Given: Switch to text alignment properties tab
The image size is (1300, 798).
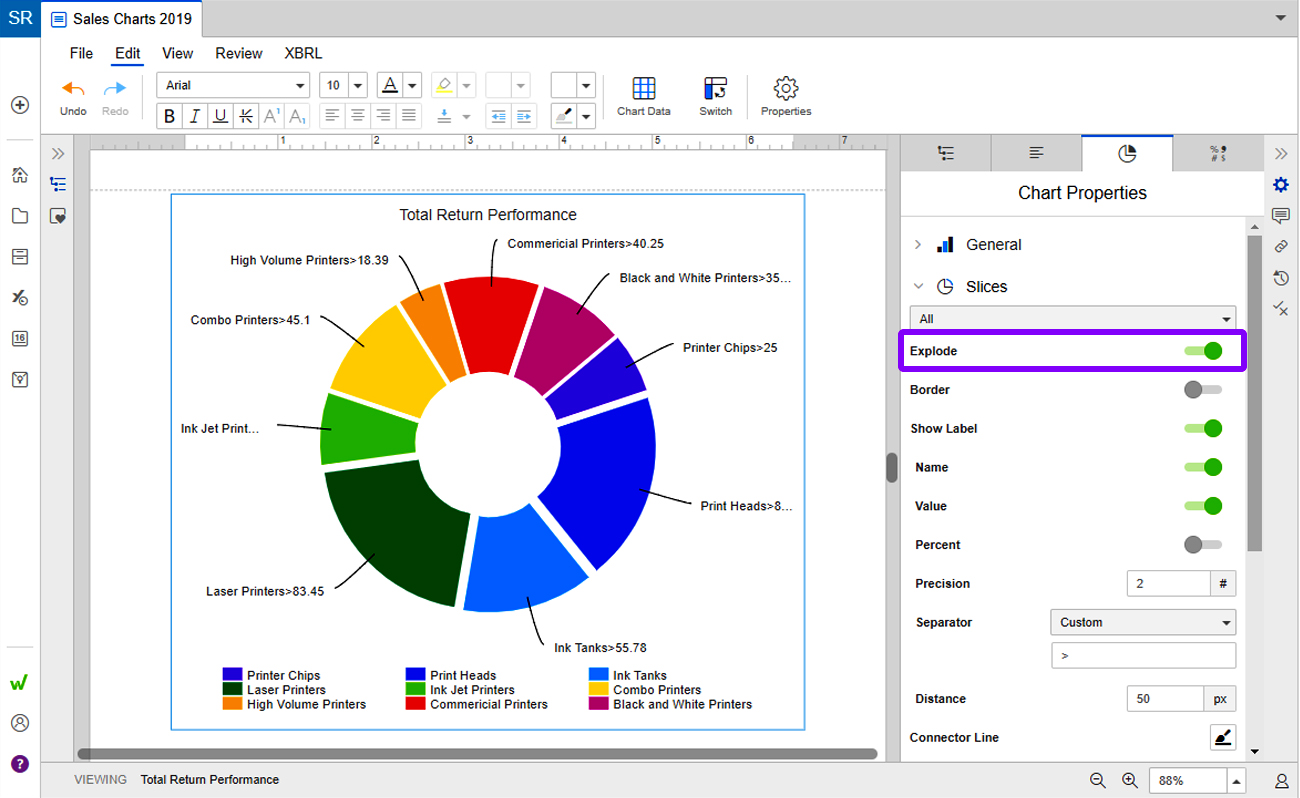Looking at the screenshot, I should pos(1036,153).
